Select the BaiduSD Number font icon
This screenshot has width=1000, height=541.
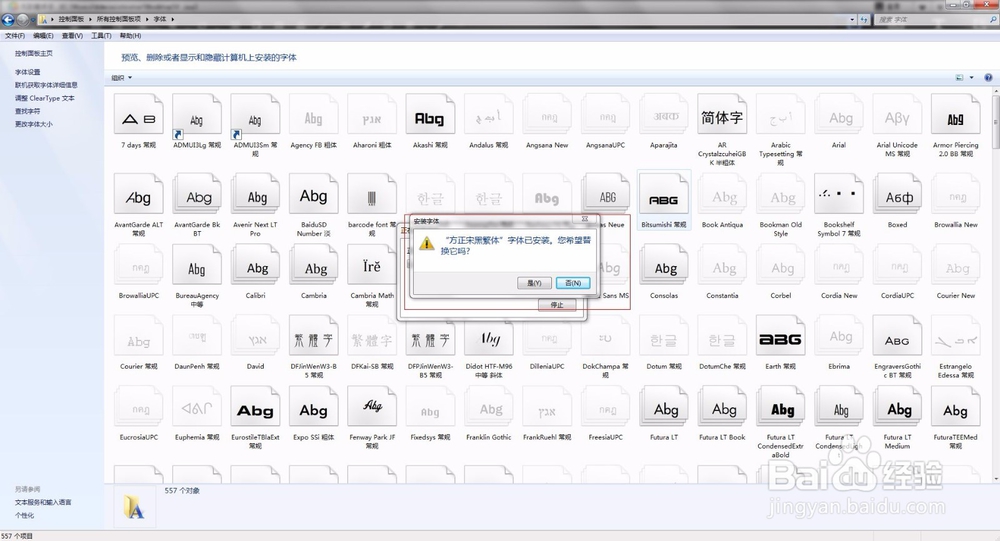(313, 195)
